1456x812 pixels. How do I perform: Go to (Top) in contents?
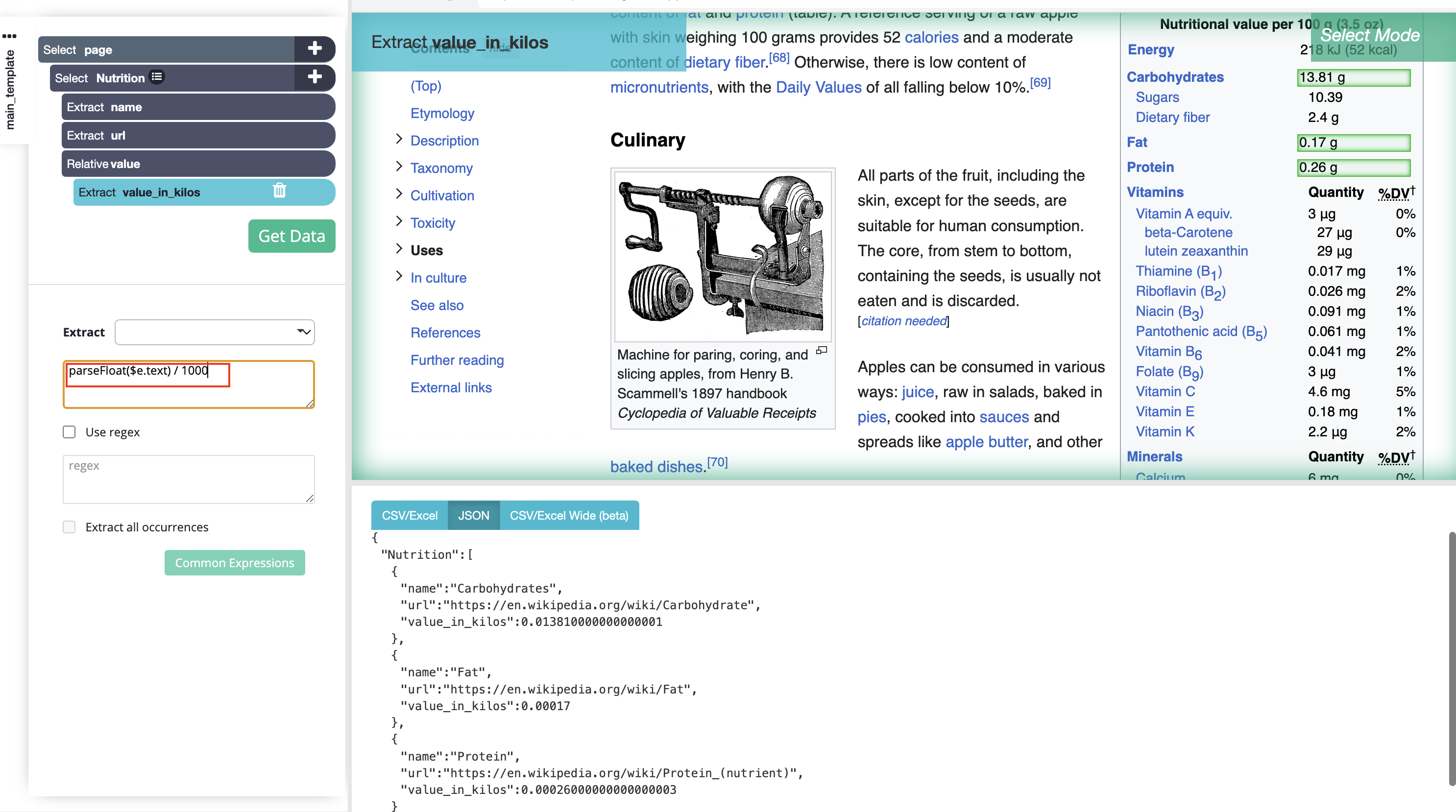pos(426,86)
